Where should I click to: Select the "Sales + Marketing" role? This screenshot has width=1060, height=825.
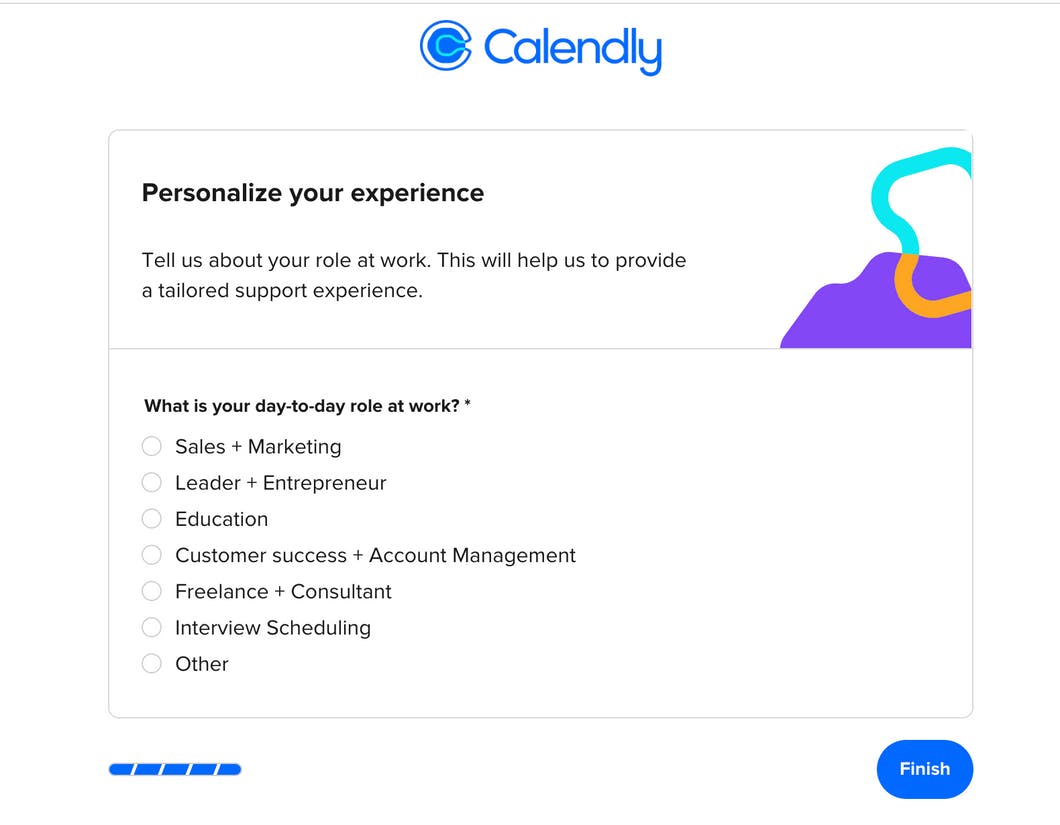tap(151, 446)
